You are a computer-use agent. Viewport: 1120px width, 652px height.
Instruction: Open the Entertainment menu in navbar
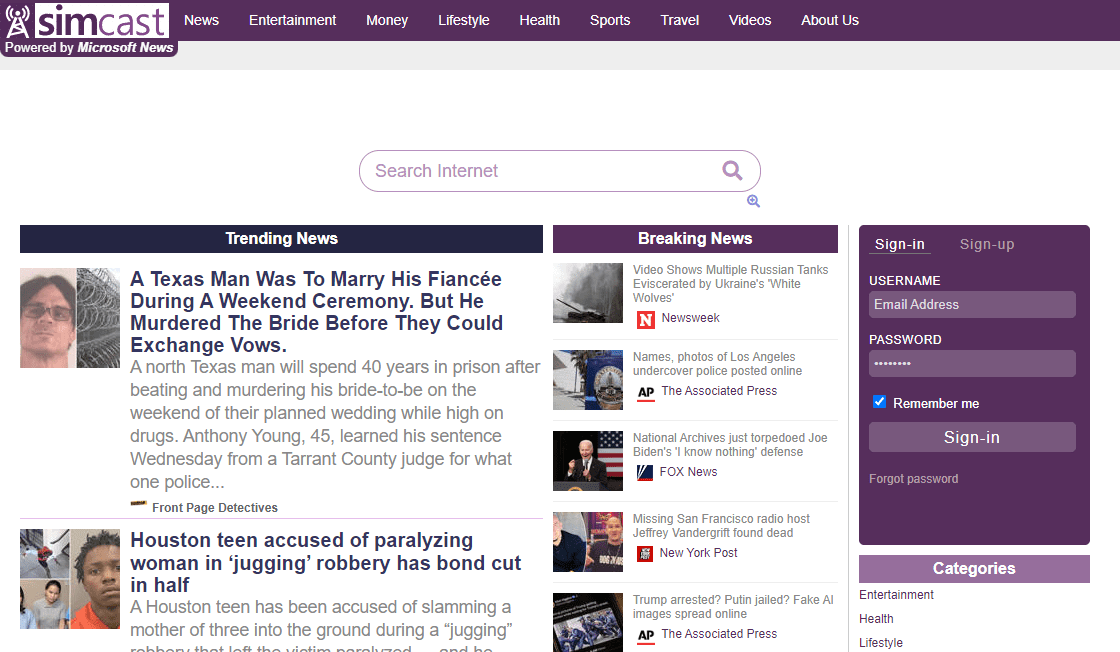(x=292, y=20)
